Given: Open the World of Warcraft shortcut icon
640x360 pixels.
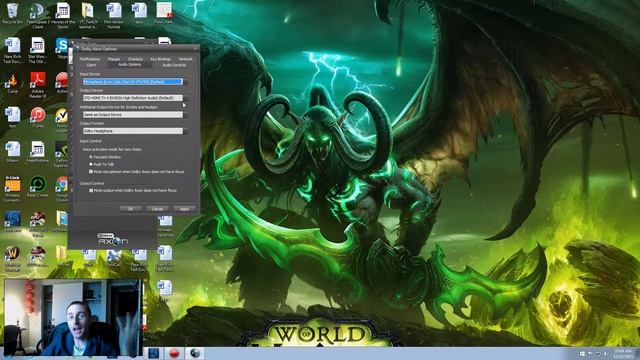Looking at the screenshot, I should tap(12, 259).
